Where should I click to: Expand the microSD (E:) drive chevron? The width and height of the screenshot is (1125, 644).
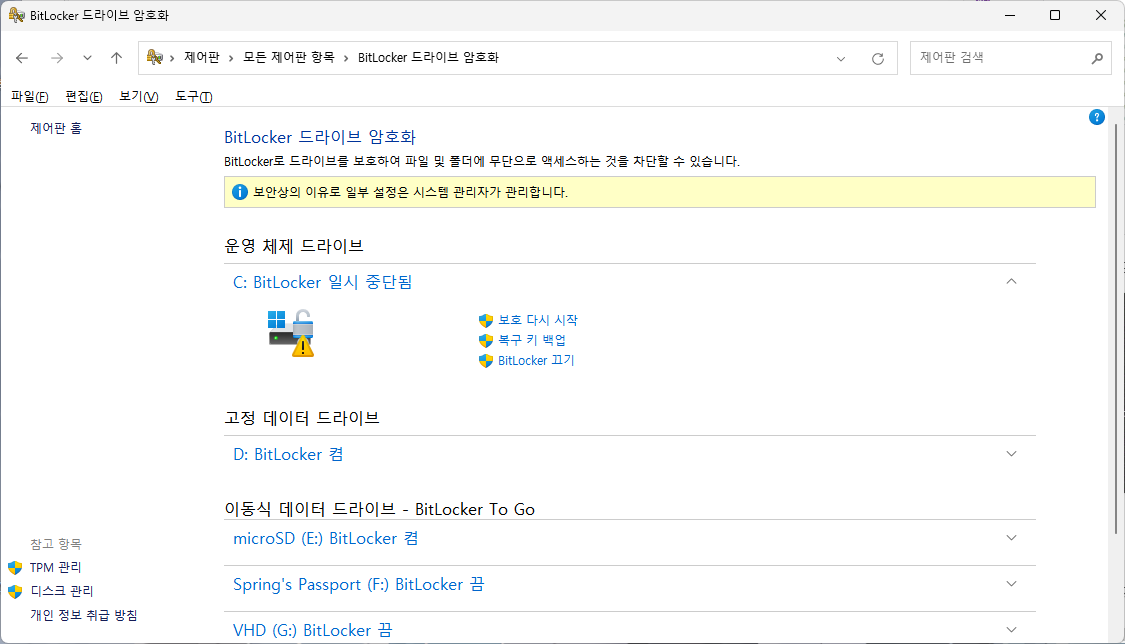tap(1011, 538)
